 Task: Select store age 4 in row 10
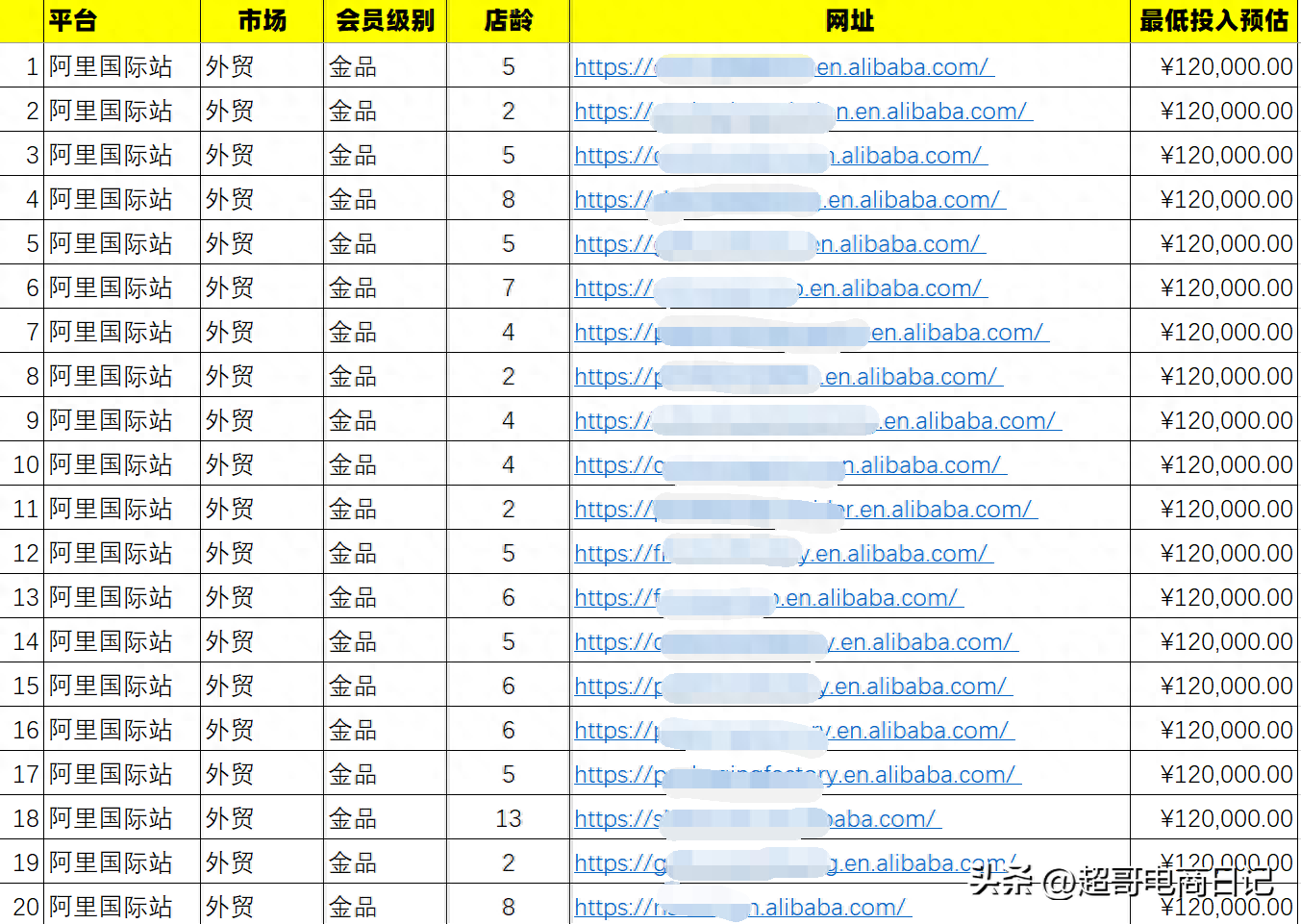click(x=508, y=464)
